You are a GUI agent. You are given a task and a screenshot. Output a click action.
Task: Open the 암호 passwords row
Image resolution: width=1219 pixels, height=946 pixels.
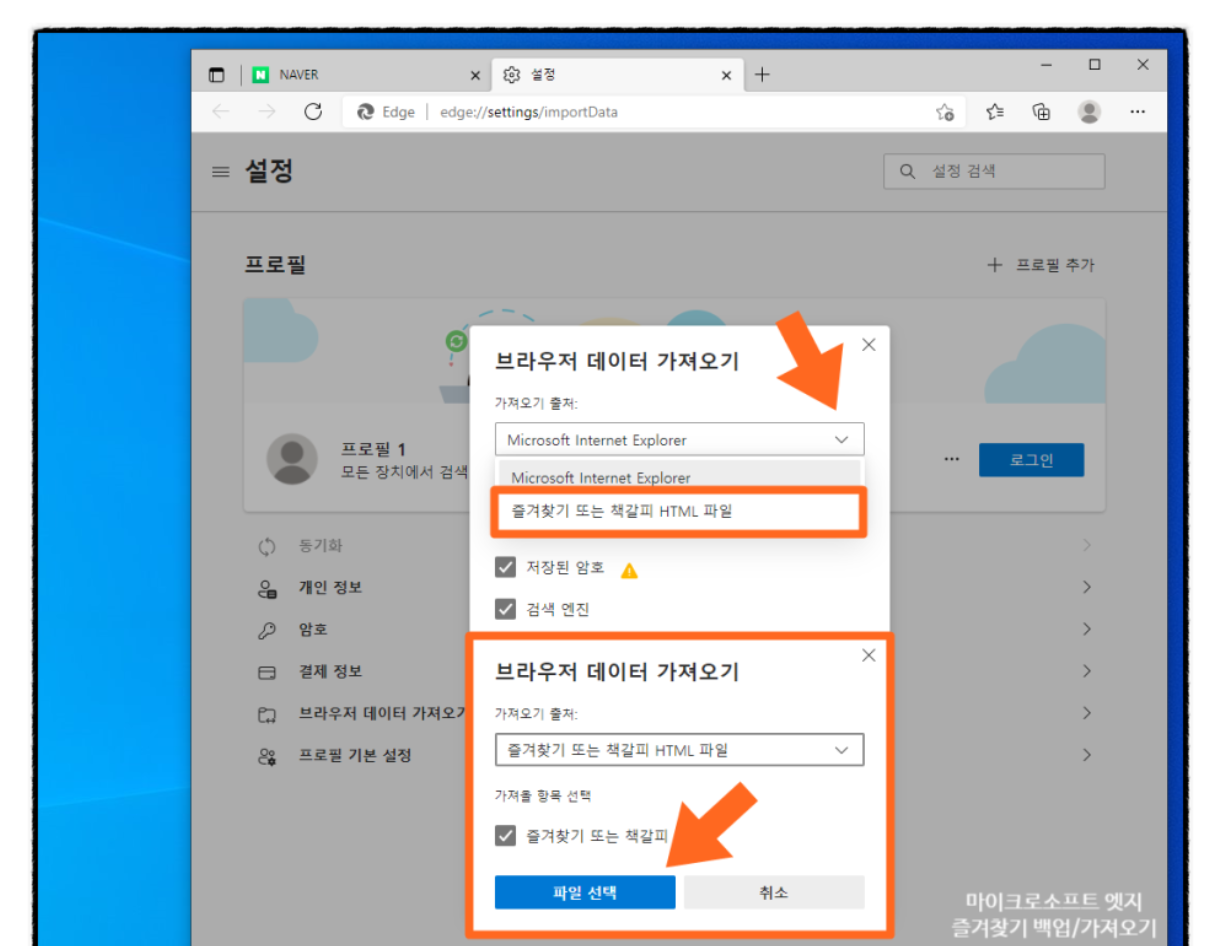click(x=675, y=630)
